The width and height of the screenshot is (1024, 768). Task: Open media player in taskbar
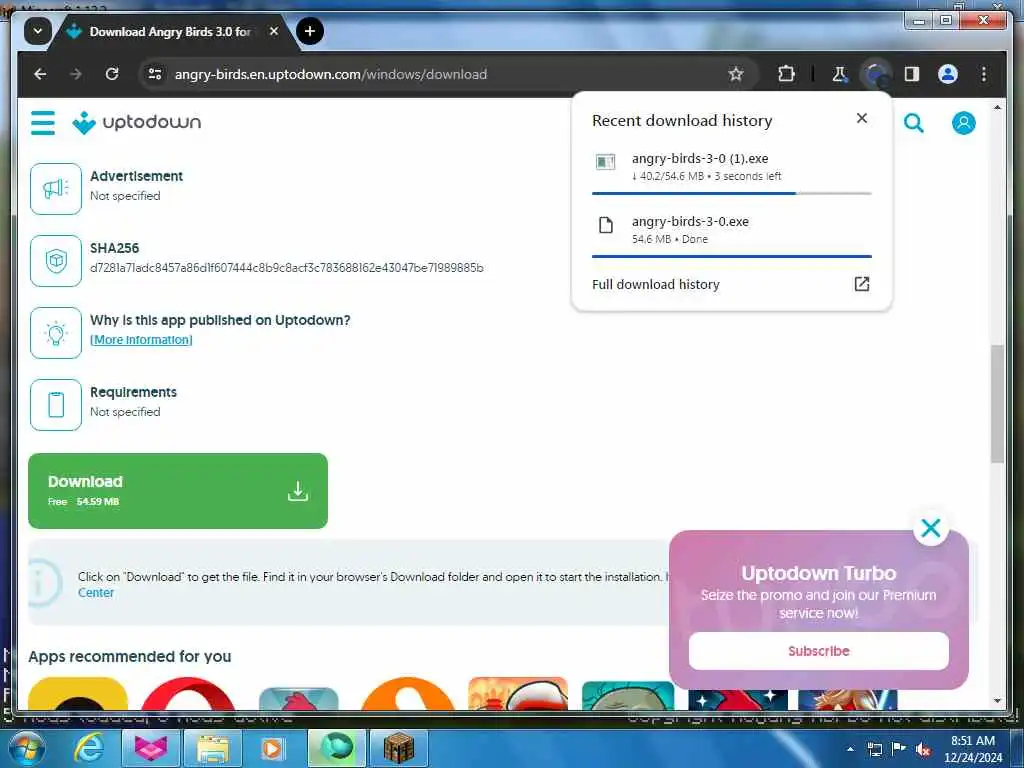point(273,748)
